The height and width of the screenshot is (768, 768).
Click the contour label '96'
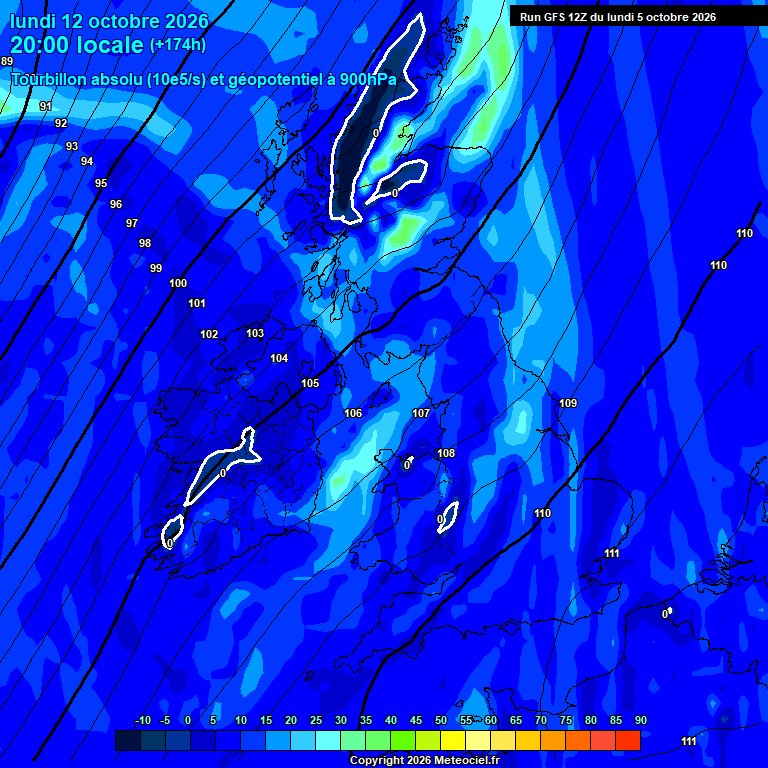pyautogui.click(x=116, y=204)
